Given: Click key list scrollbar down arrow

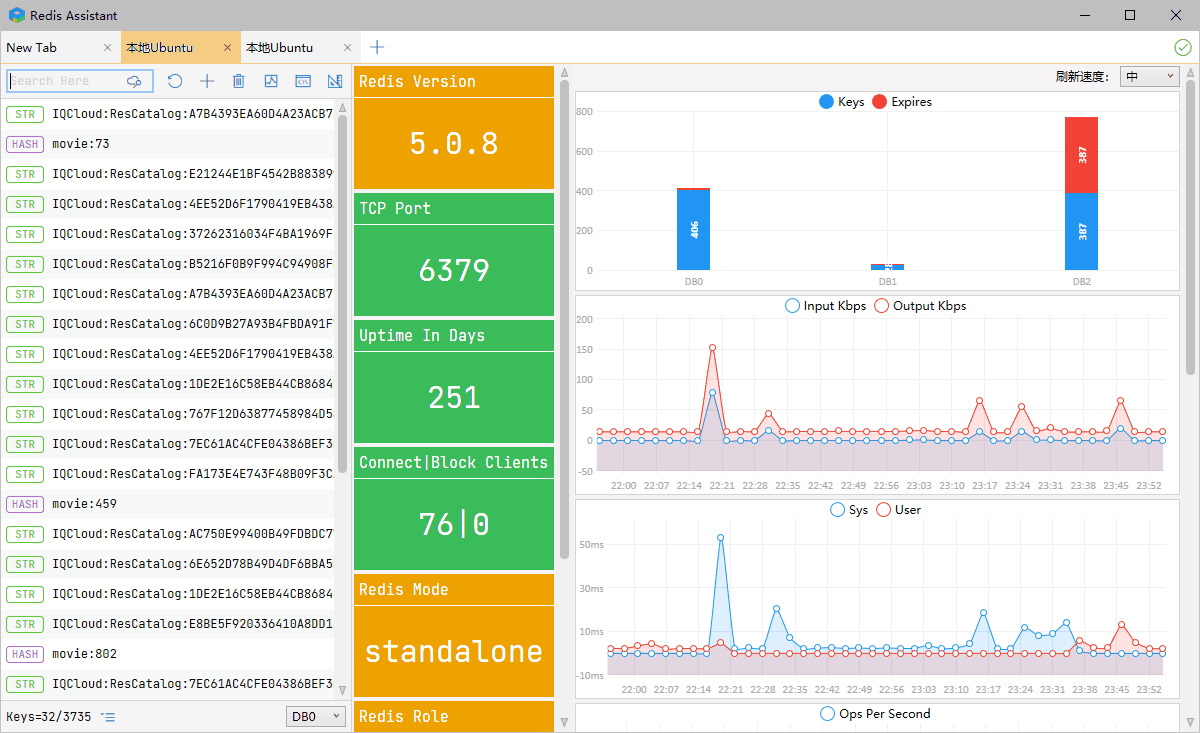Looking at the screenshot, I should [x=343, y=690].
